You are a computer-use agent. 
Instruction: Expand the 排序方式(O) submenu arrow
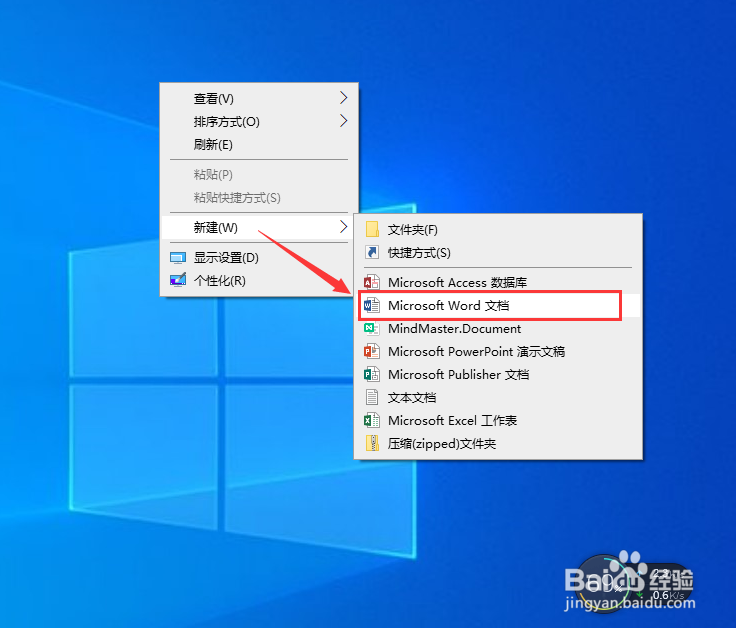click(x=344, y=121)
